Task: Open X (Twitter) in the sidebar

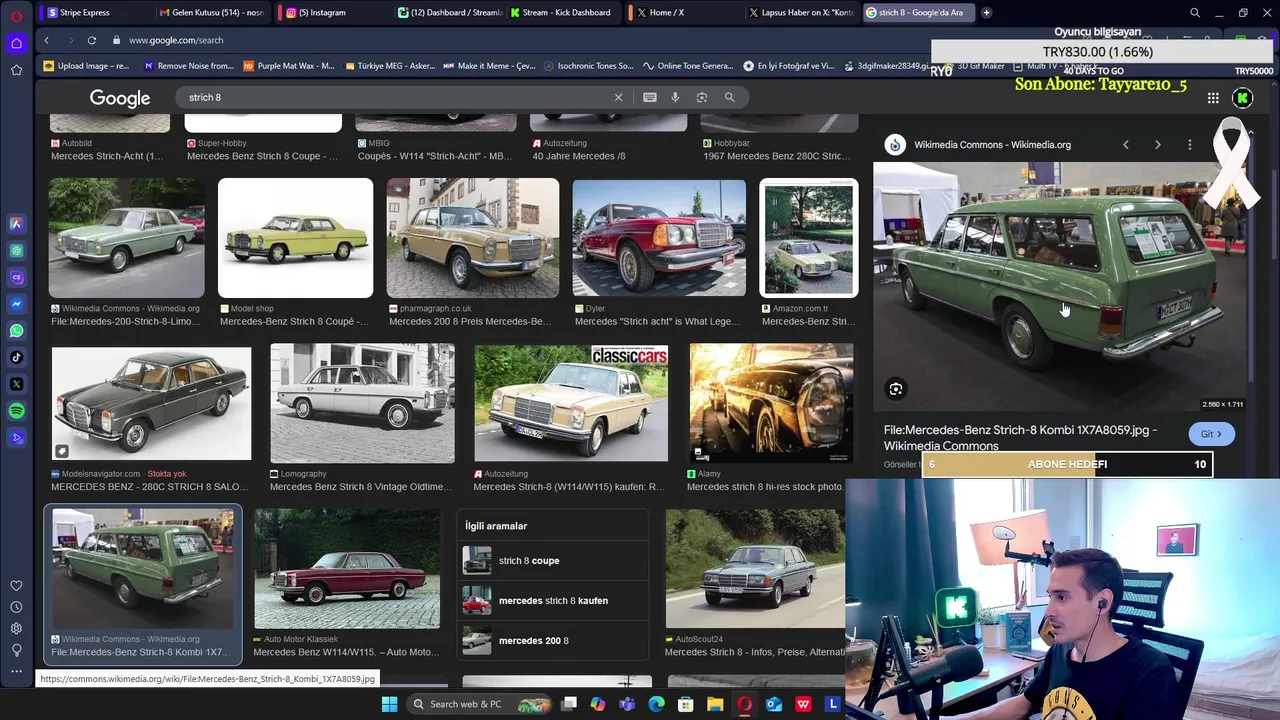Action: click(x=16, y=384)
